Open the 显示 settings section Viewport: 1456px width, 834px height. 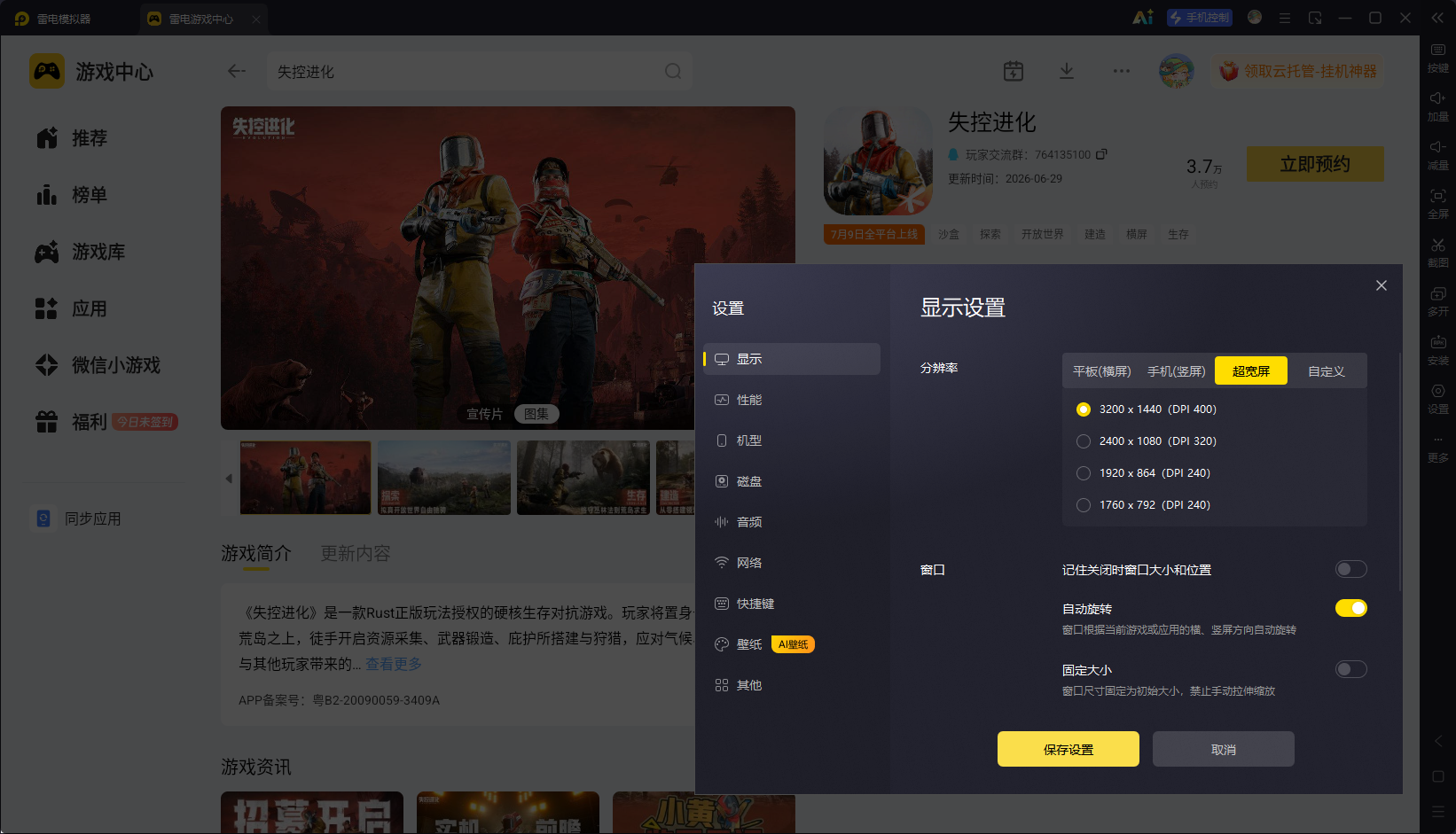[x=792, y=359]
